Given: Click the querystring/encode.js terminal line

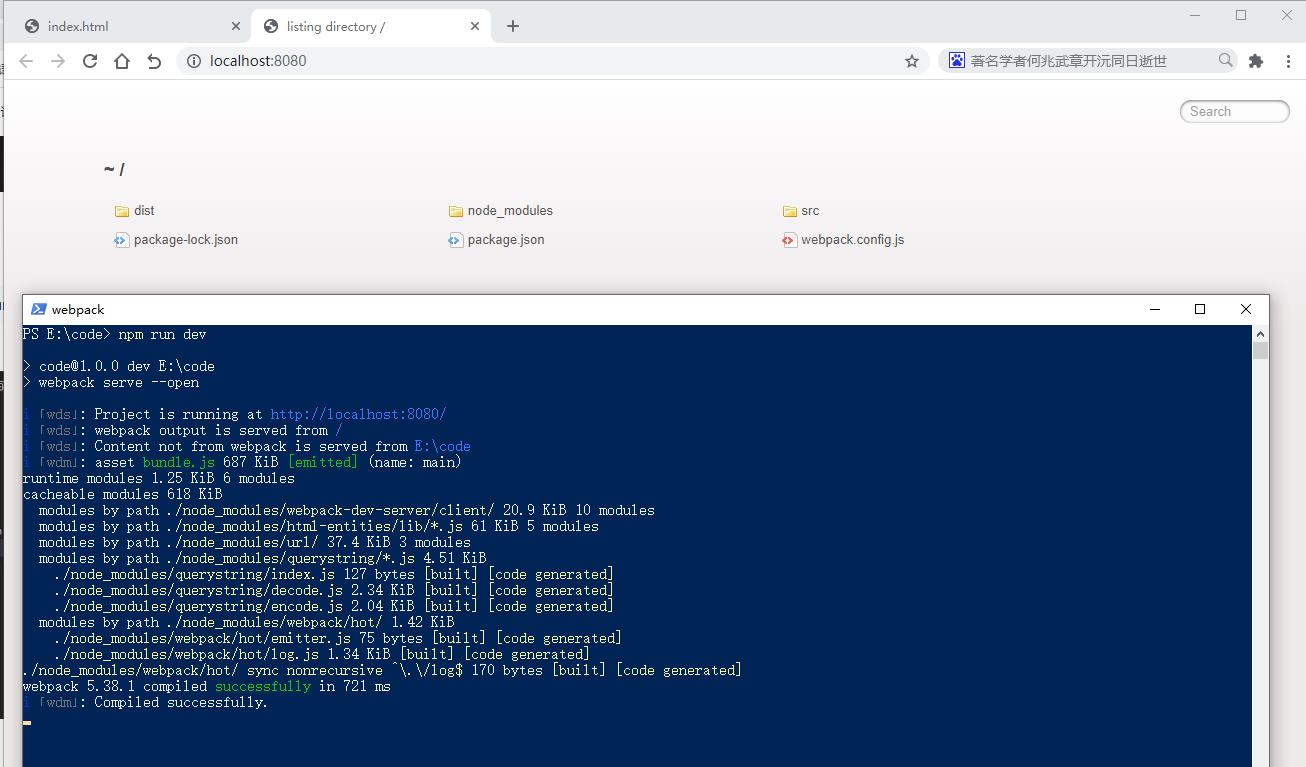Looking at the screenshot, I should [x=334, y=606].
